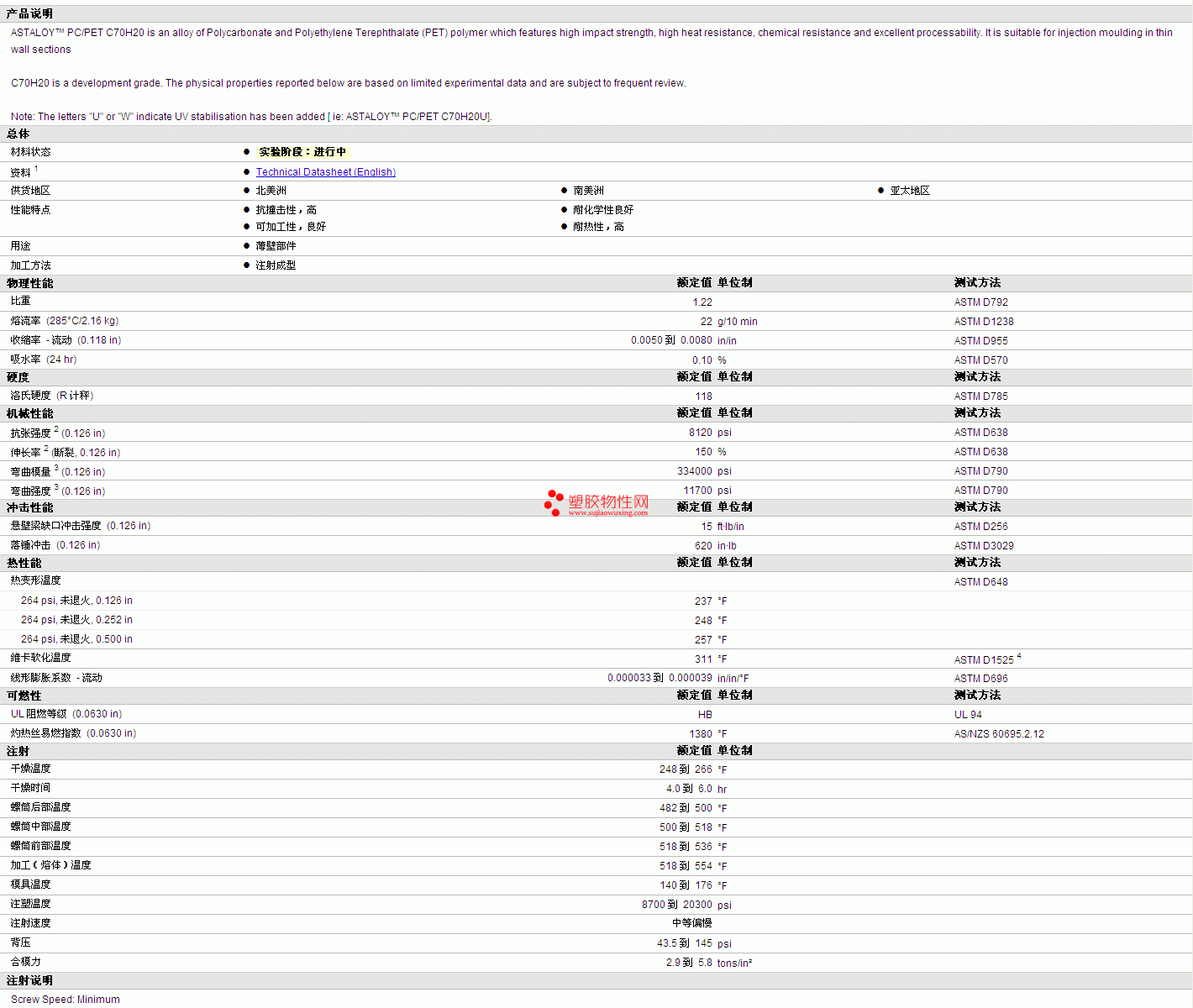Click the clamp tonnage unit 'tons/in²'

coord(735,963)
